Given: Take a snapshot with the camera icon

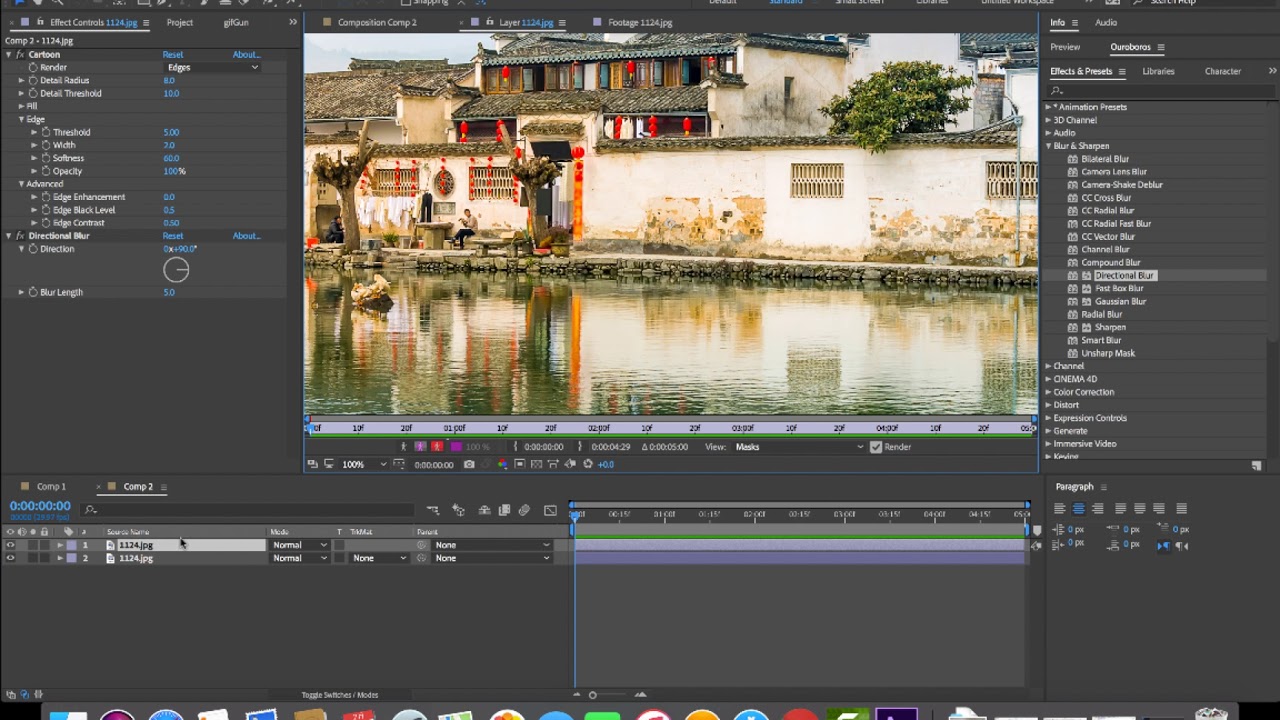Looking at the screenshot, I should (469, 464).
